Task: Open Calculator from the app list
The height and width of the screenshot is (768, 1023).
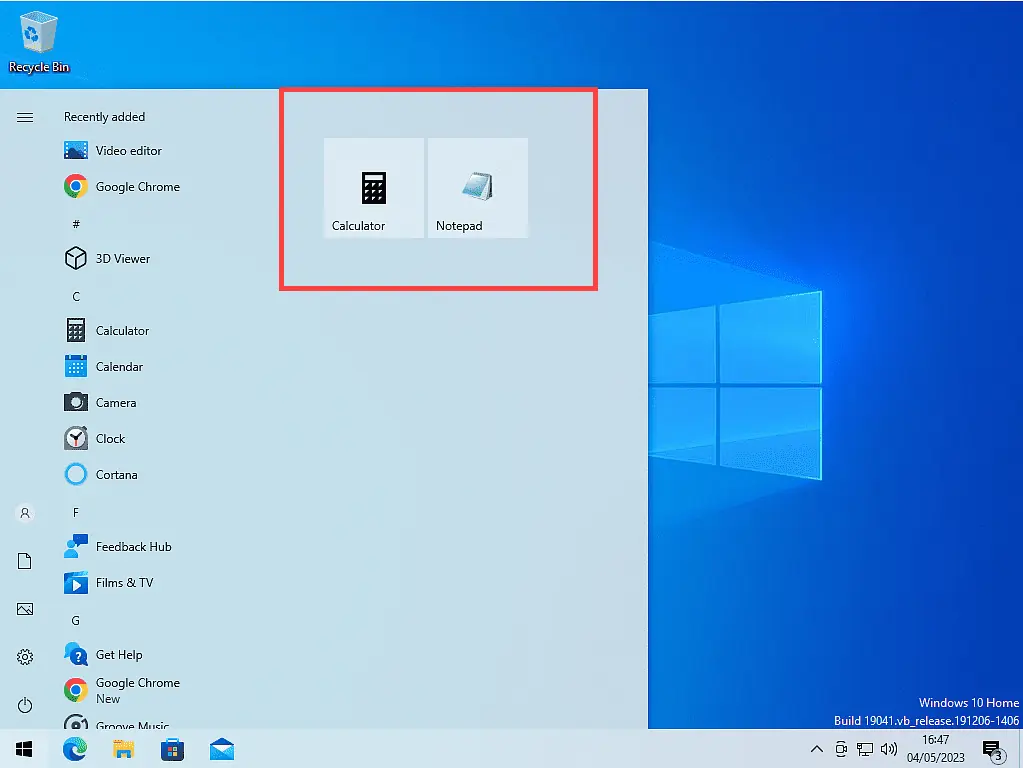Action: (120, 330)
